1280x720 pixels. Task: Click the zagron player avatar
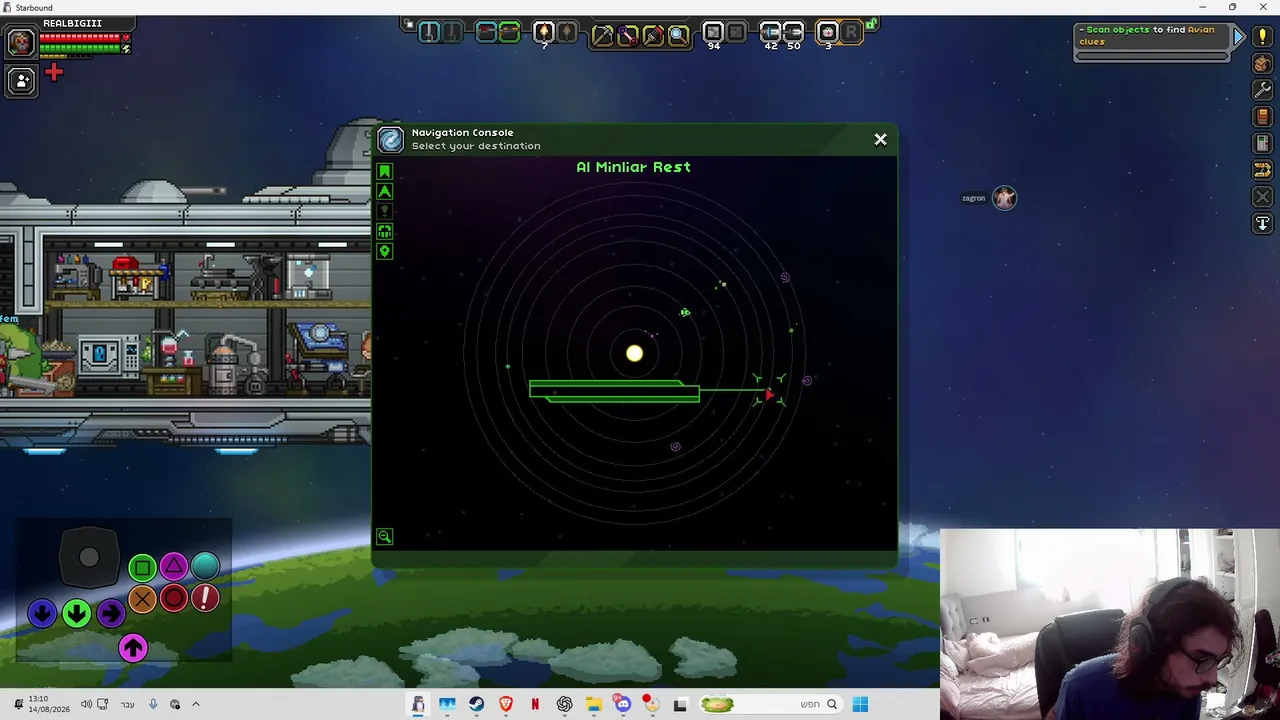(x=1004, y=198)
